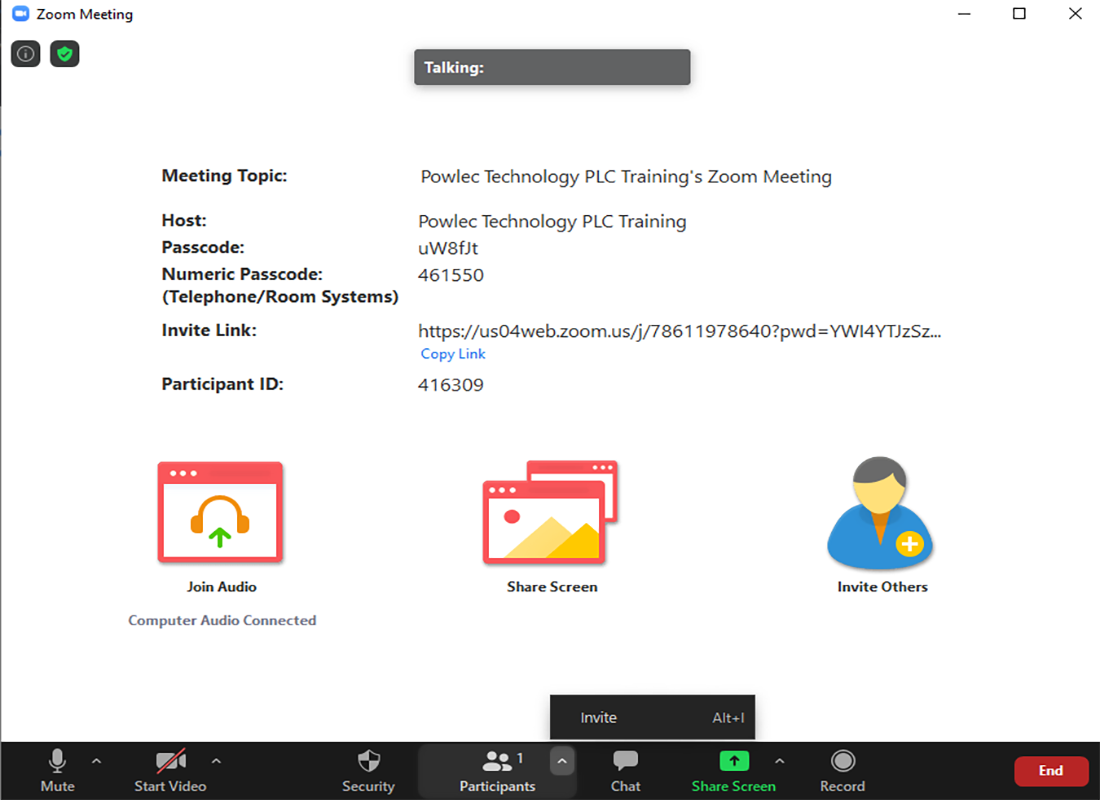Click the Invite Others label
Screen dimensions: 1100x800
point(883,587)
